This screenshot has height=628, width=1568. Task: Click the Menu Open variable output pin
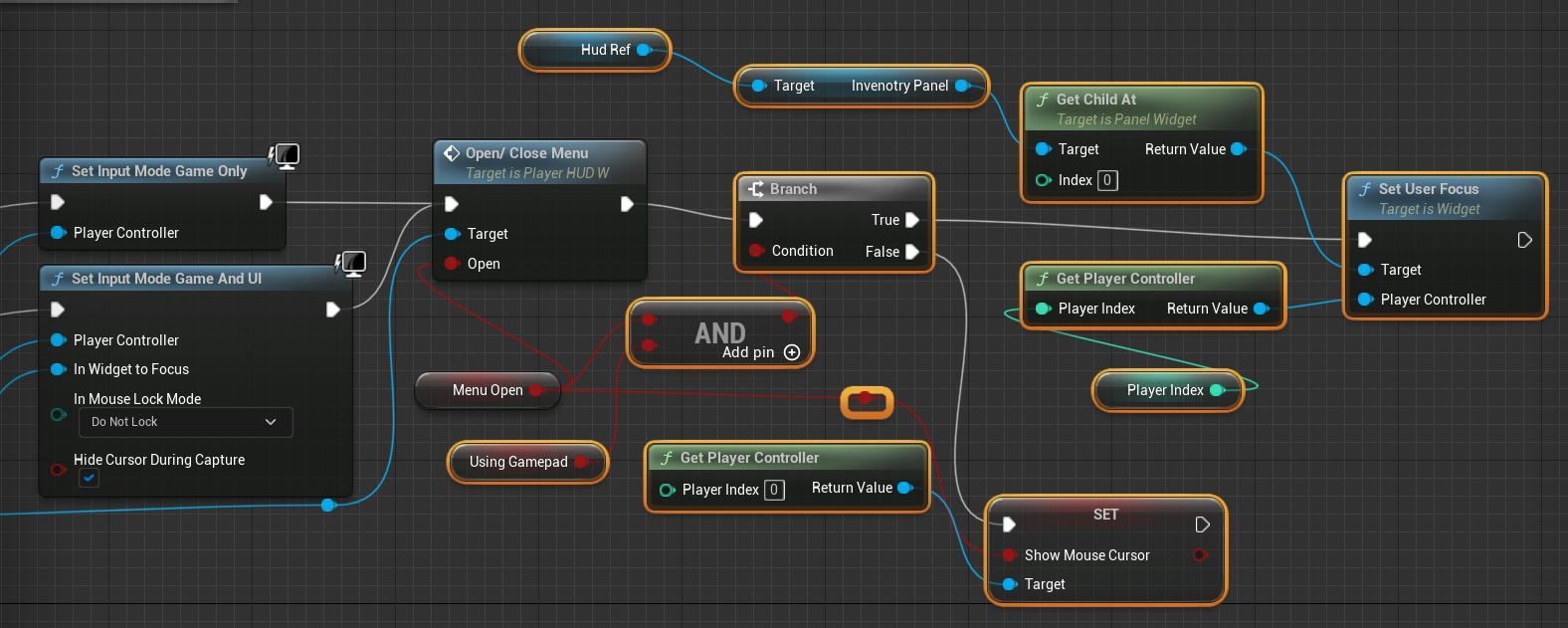click(x=536, y=390)
